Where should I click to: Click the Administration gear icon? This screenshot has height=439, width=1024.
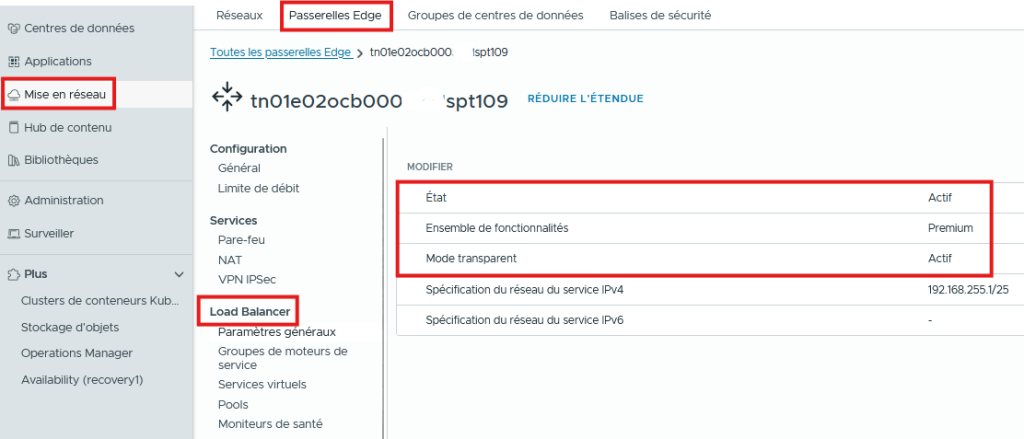(x=13, y=200)
